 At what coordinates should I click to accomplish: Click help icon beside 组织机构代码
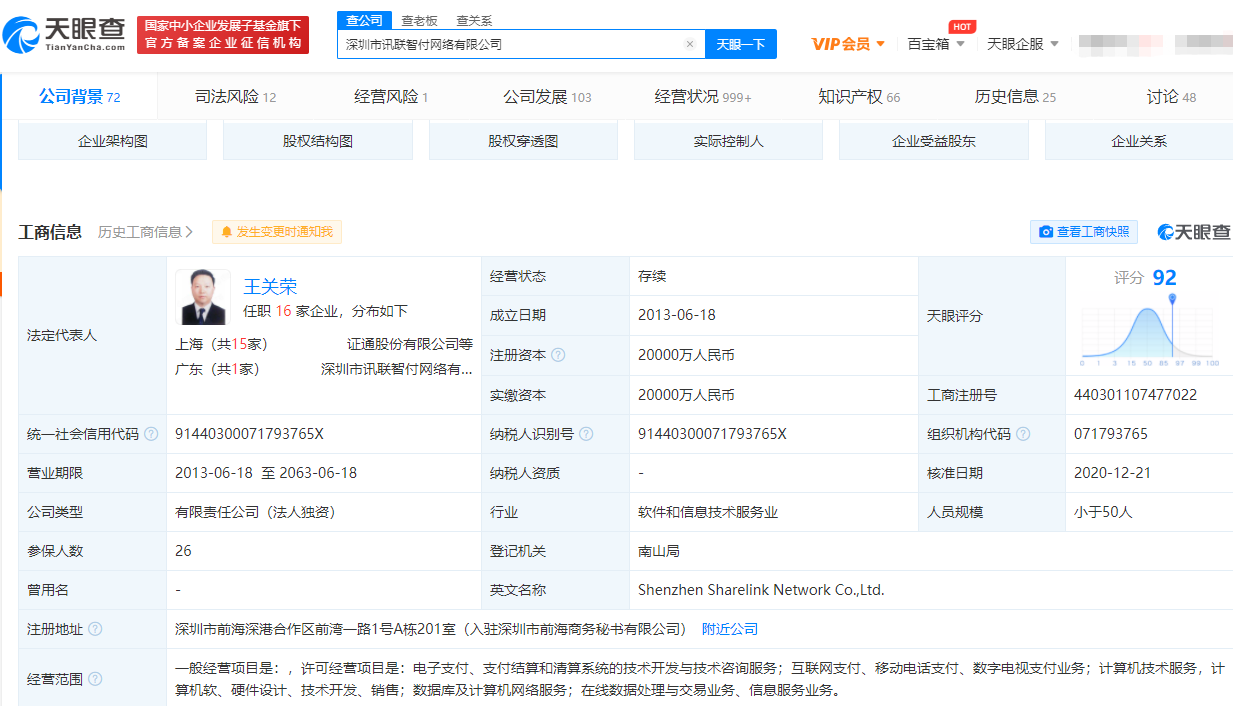(x=1024, y=434)
